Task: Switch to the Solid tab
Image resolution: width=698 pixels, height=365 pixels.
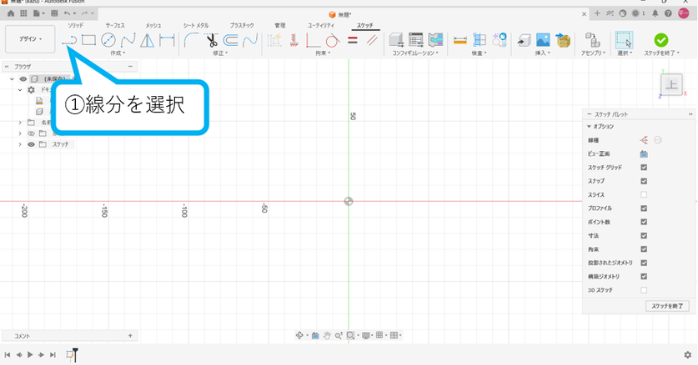Action: 76,25
